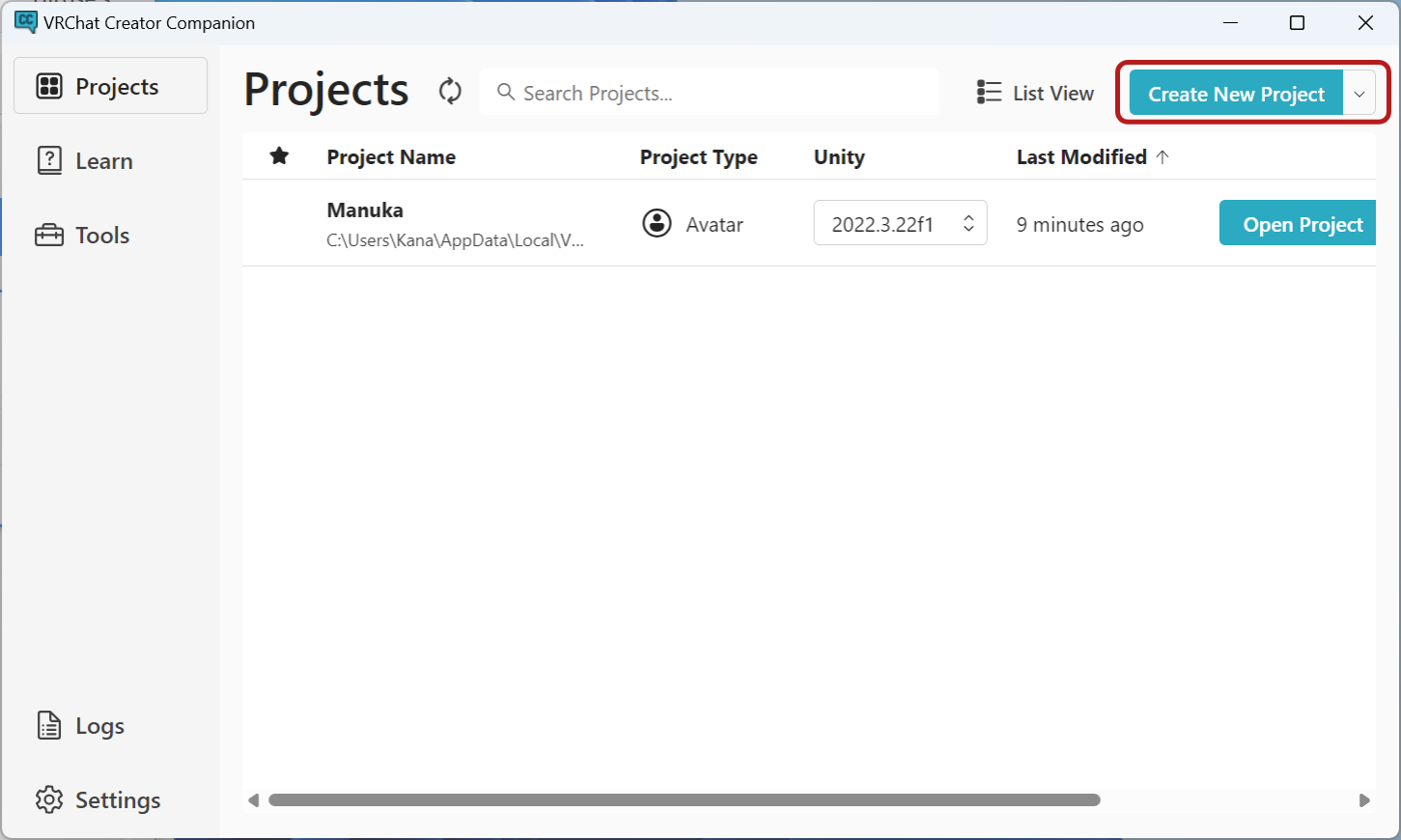Image resolution: width=1401 pixels, height=840 pixels.
Task: Minimize the Creator Companion window
Action: pyautogui.click(x=1230, y=22)
